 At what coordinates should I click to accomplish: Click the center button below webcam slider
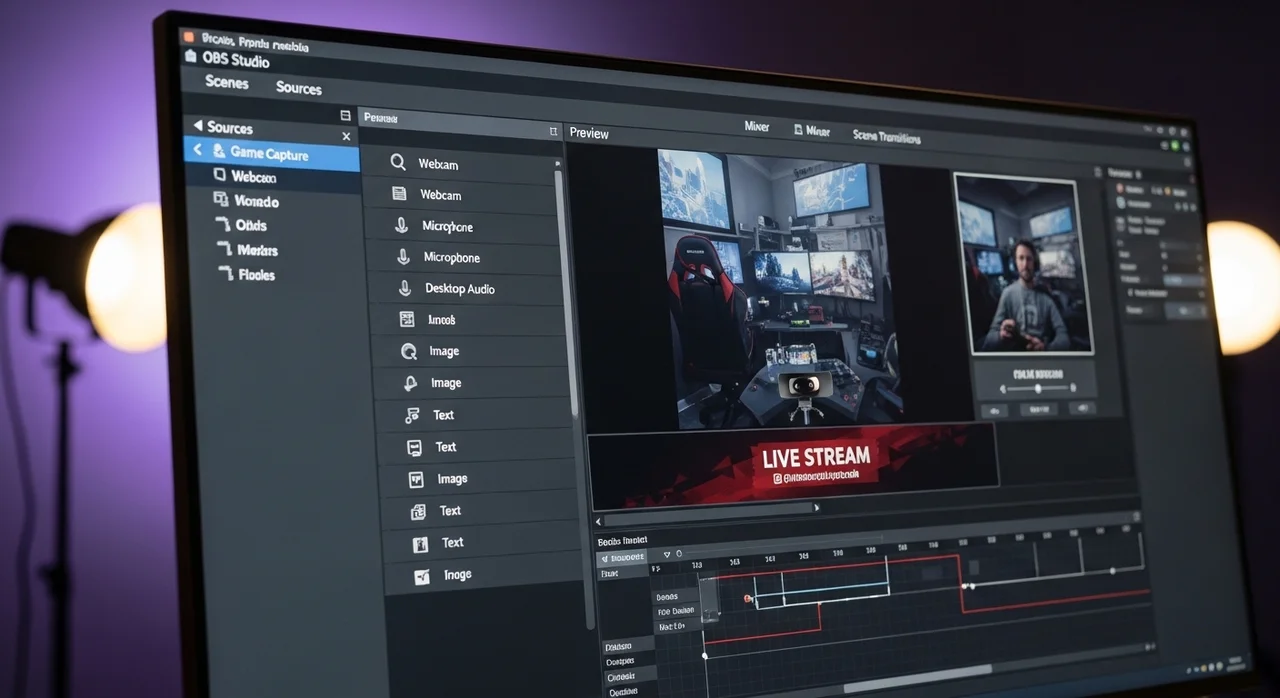1037,408
